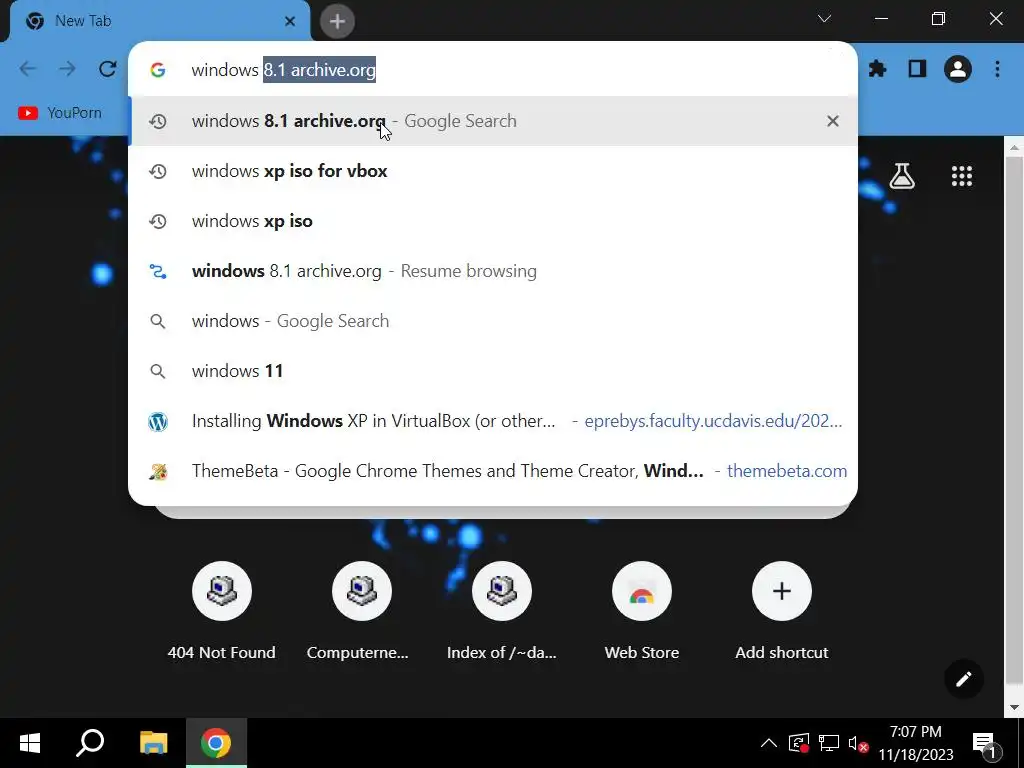The width and height of the screenshot is (1024, 768).
Task: Choose suggestion 'windows 8.1 archive.org - Google Search'
Action: pos(493,121)
